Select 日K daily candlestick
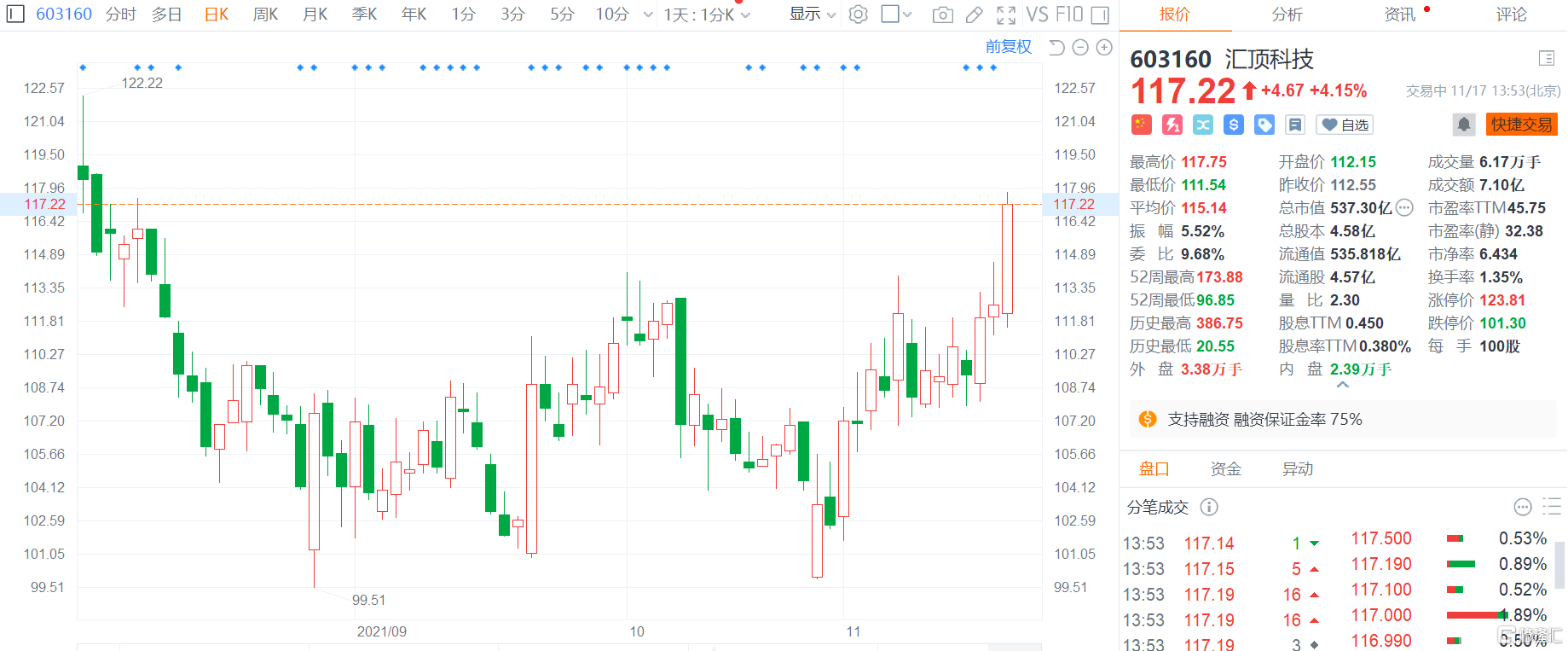 217,15
